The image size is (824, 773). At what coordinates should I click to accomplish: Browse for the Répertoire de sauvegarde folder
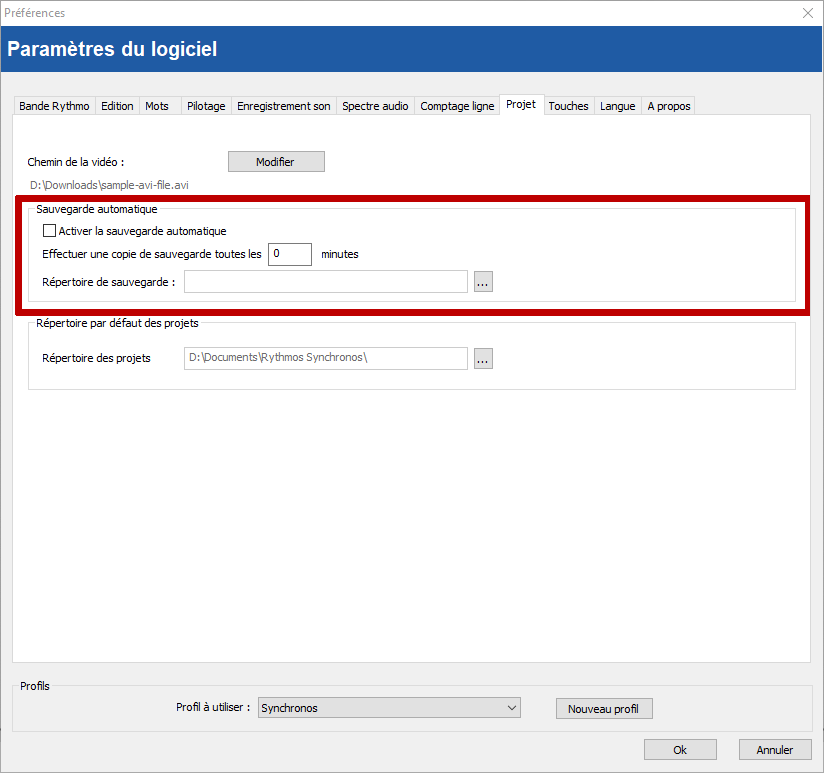(x=483, y=282)
